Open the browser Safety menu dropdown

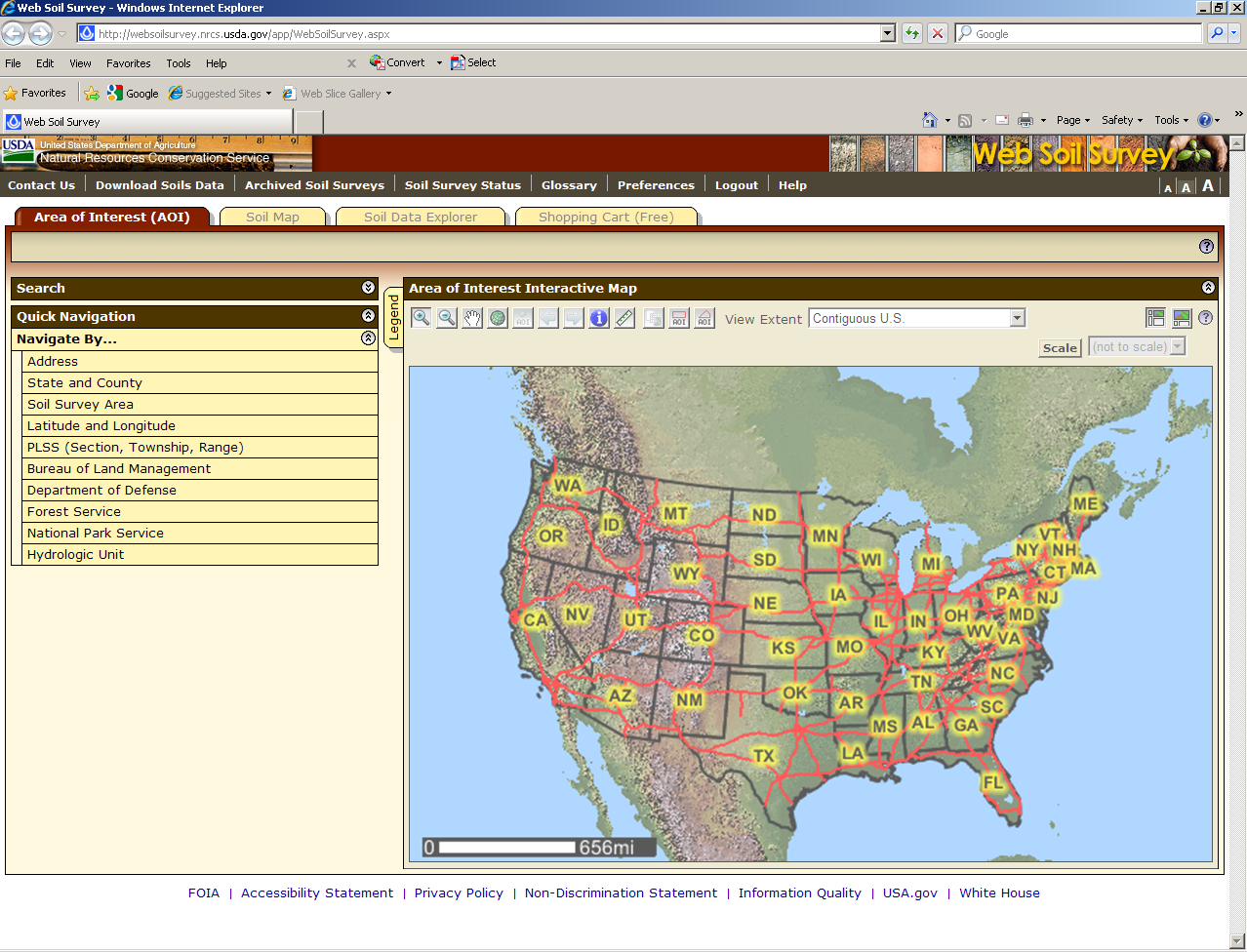tap(1121, 120)
